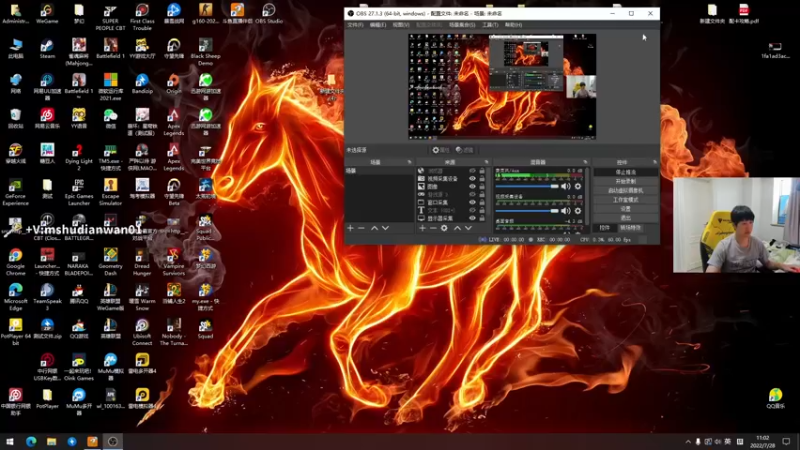The height and width of the screenshot is (450, 800).
Task: Click the 退出 exit button in controls
Action: [x=626, y=218]
